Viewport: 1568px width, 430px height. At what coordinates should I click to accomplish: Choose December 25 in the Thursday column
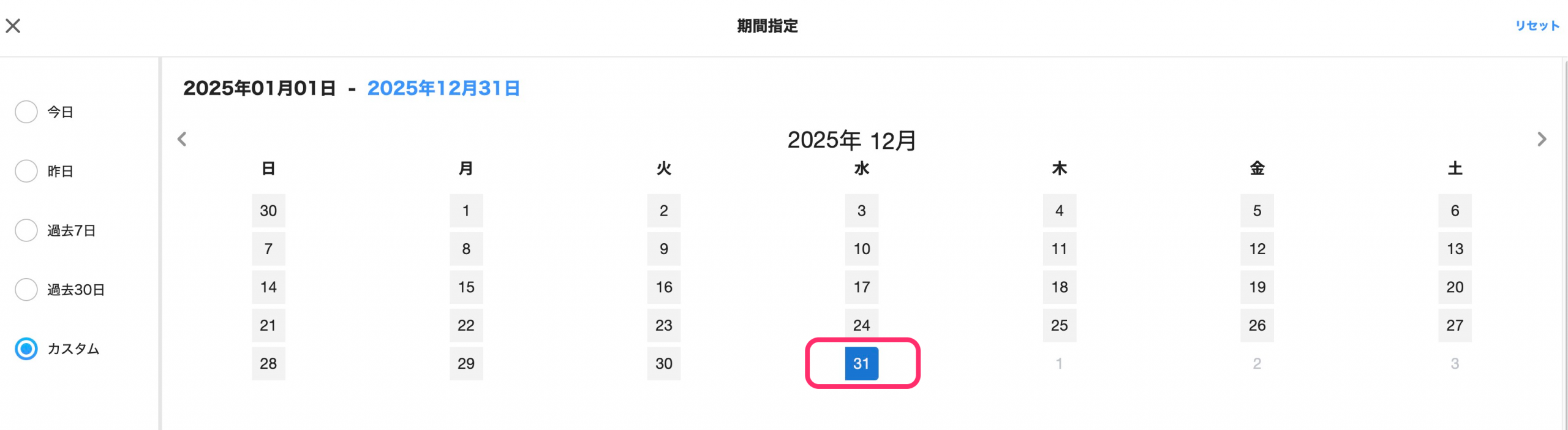click(x=1059, y=325)
